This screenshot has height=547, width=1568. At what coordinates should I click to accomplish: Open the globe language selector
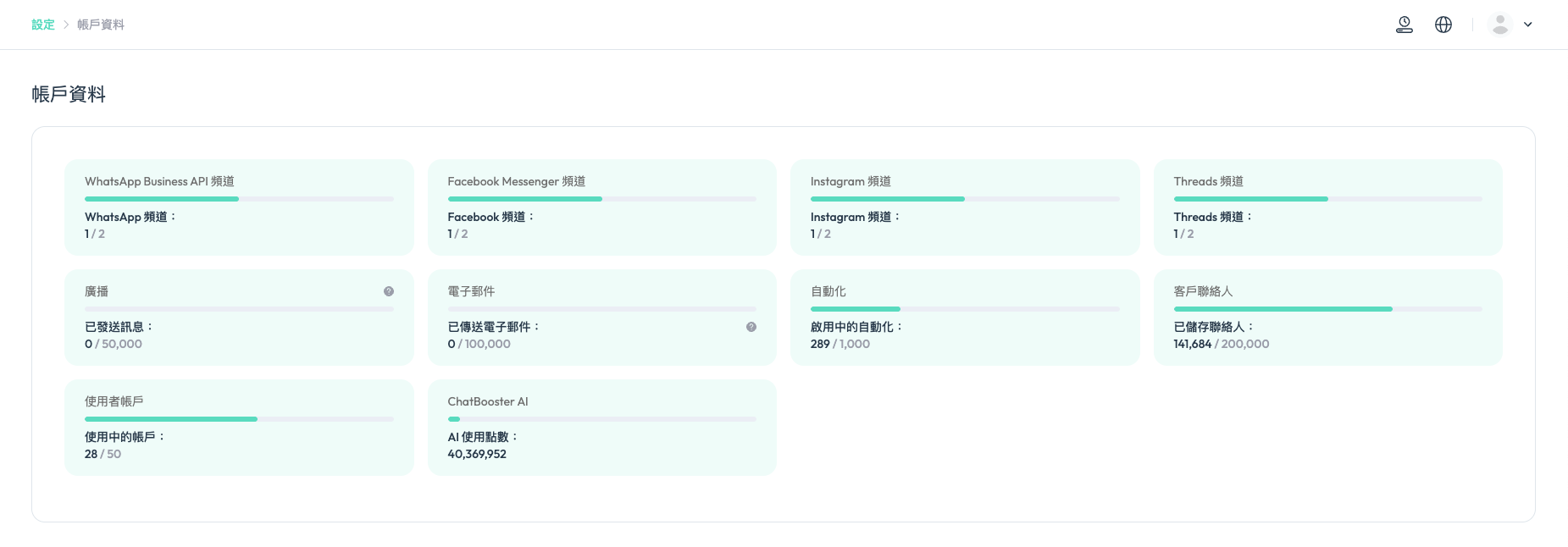click(x=1443, y=25)
